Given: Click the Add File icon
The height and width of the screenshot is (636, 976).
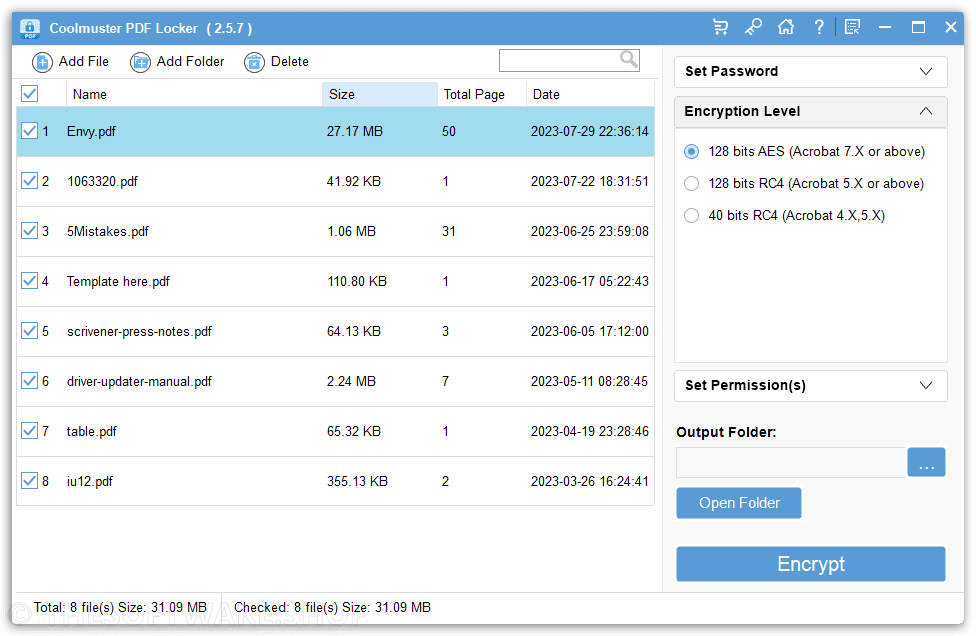Looking at the screenshot, I should (x=42, y=62).
